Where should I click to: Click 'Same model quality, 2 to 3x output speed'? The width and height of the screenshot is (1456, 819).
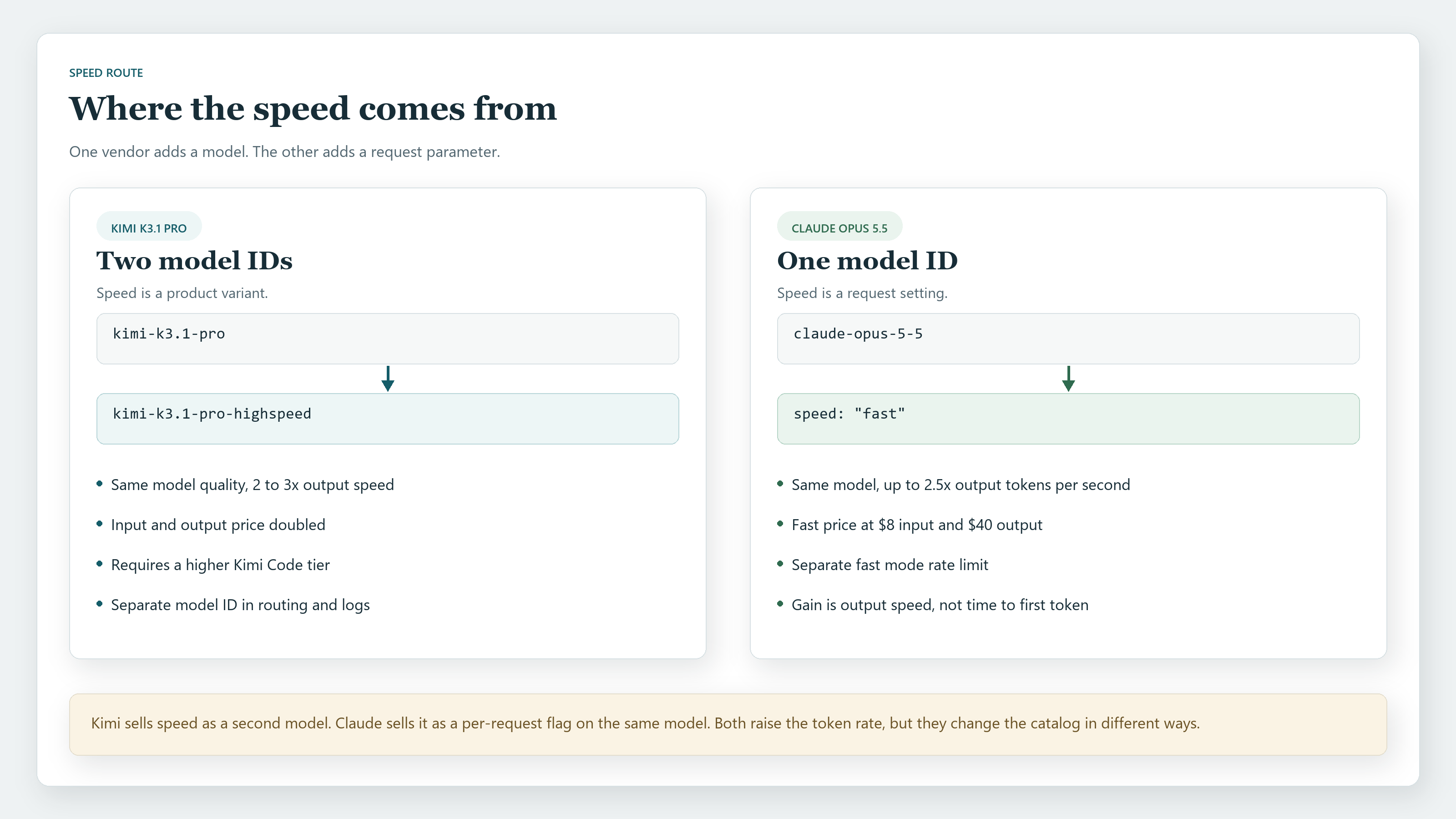click(252, 485)
